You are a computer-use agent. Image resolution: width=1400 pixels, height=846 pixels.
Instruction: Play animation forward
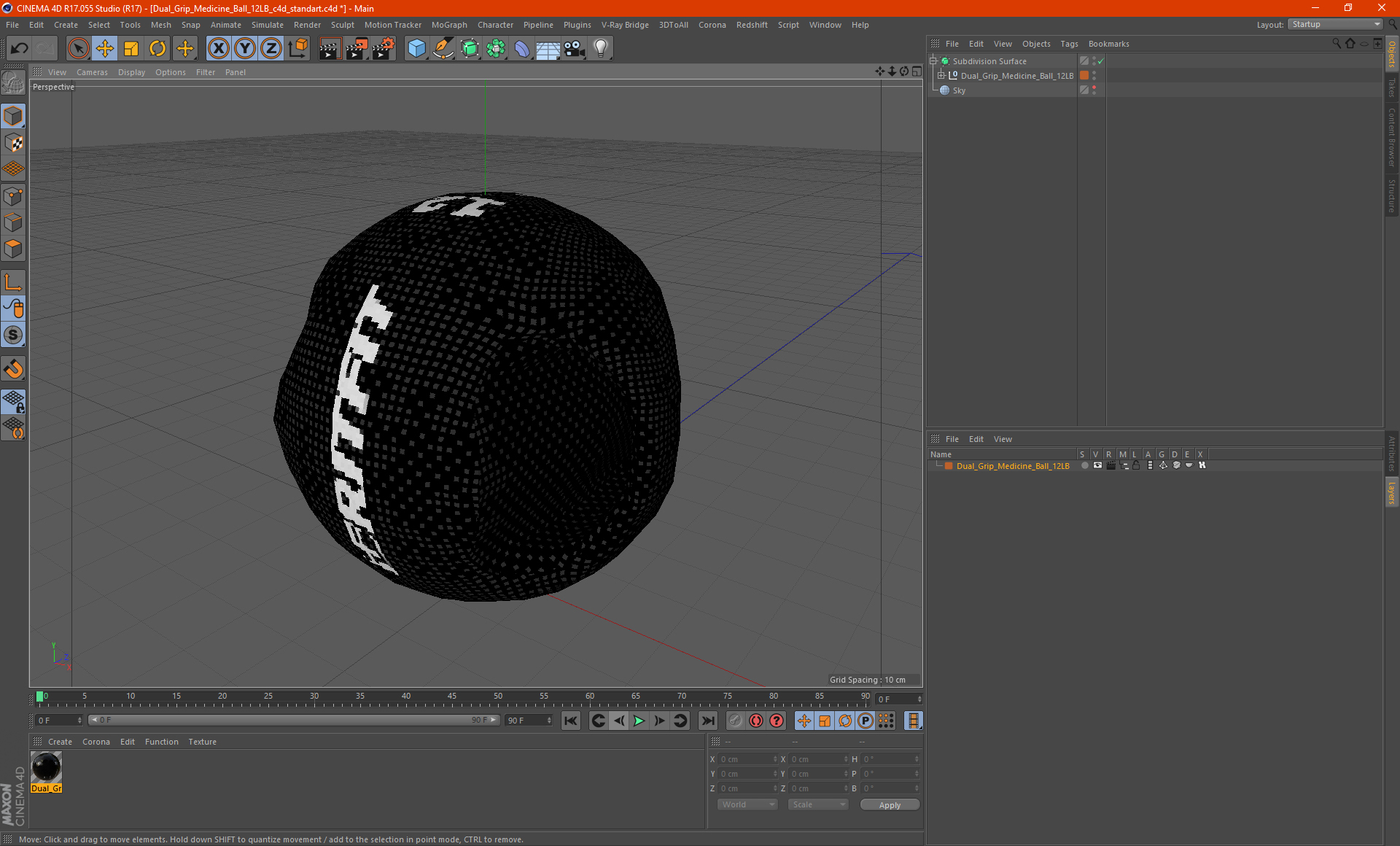click(639, 721)
